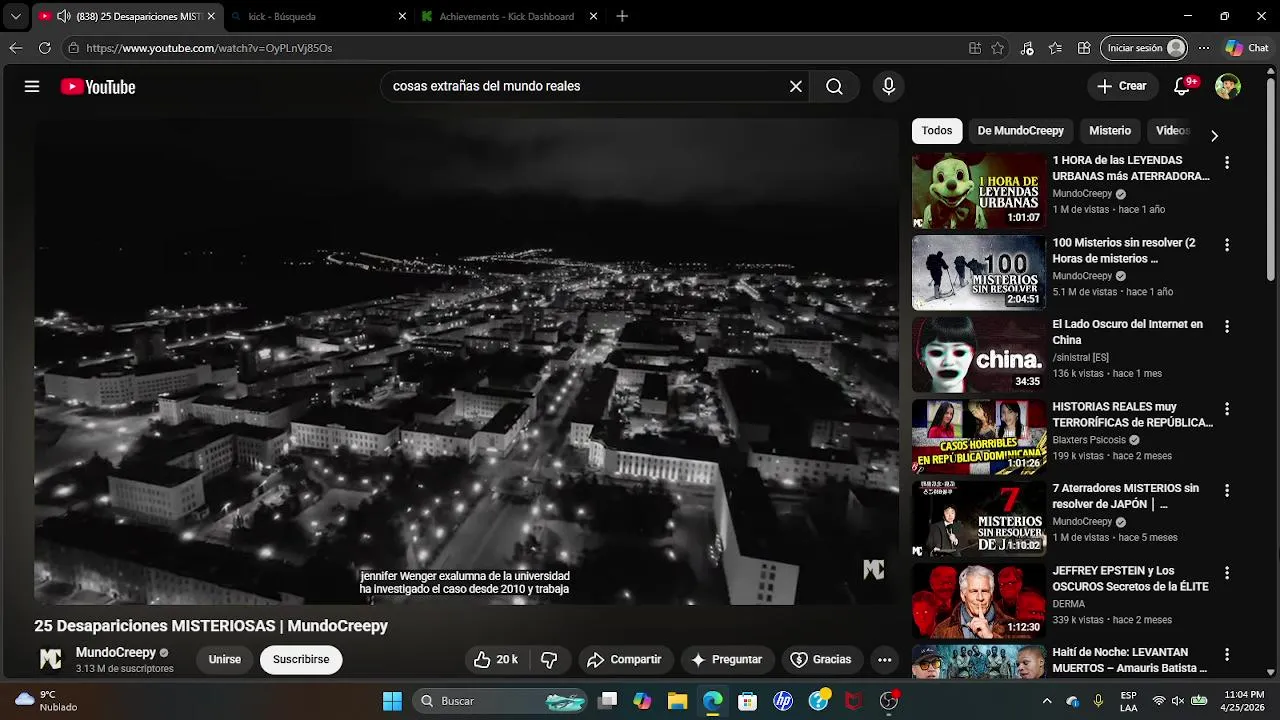
Task: Click 'Iniciar sesión' in Edge toolbar
Action: (1145, 47)
